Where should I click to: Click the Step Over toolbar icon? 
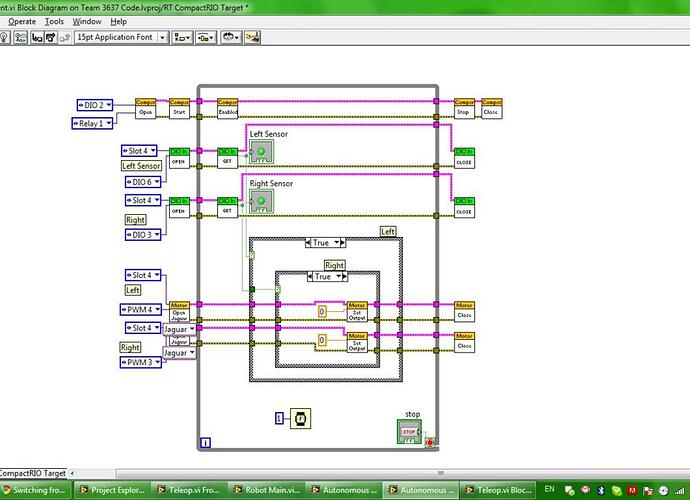[x=51, y=38]
